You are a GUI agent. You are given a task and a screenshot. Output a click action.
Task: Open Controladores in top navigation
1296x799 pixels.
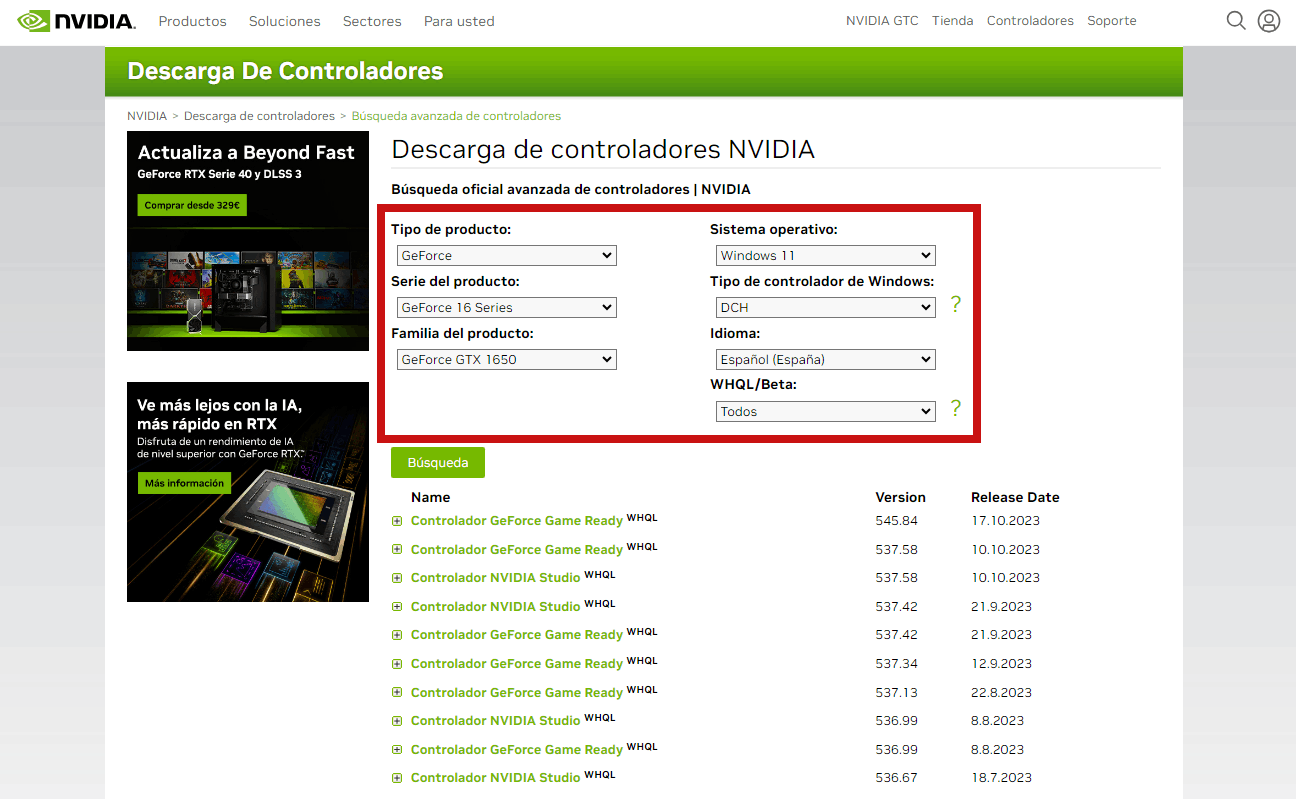click(1030, 21)
